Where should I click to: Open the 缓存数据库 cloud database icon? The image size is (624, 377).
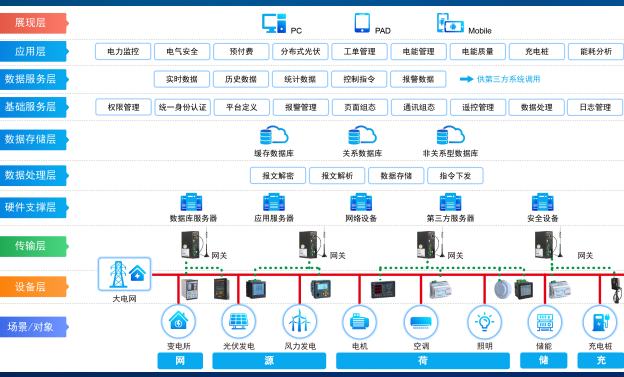274,135
